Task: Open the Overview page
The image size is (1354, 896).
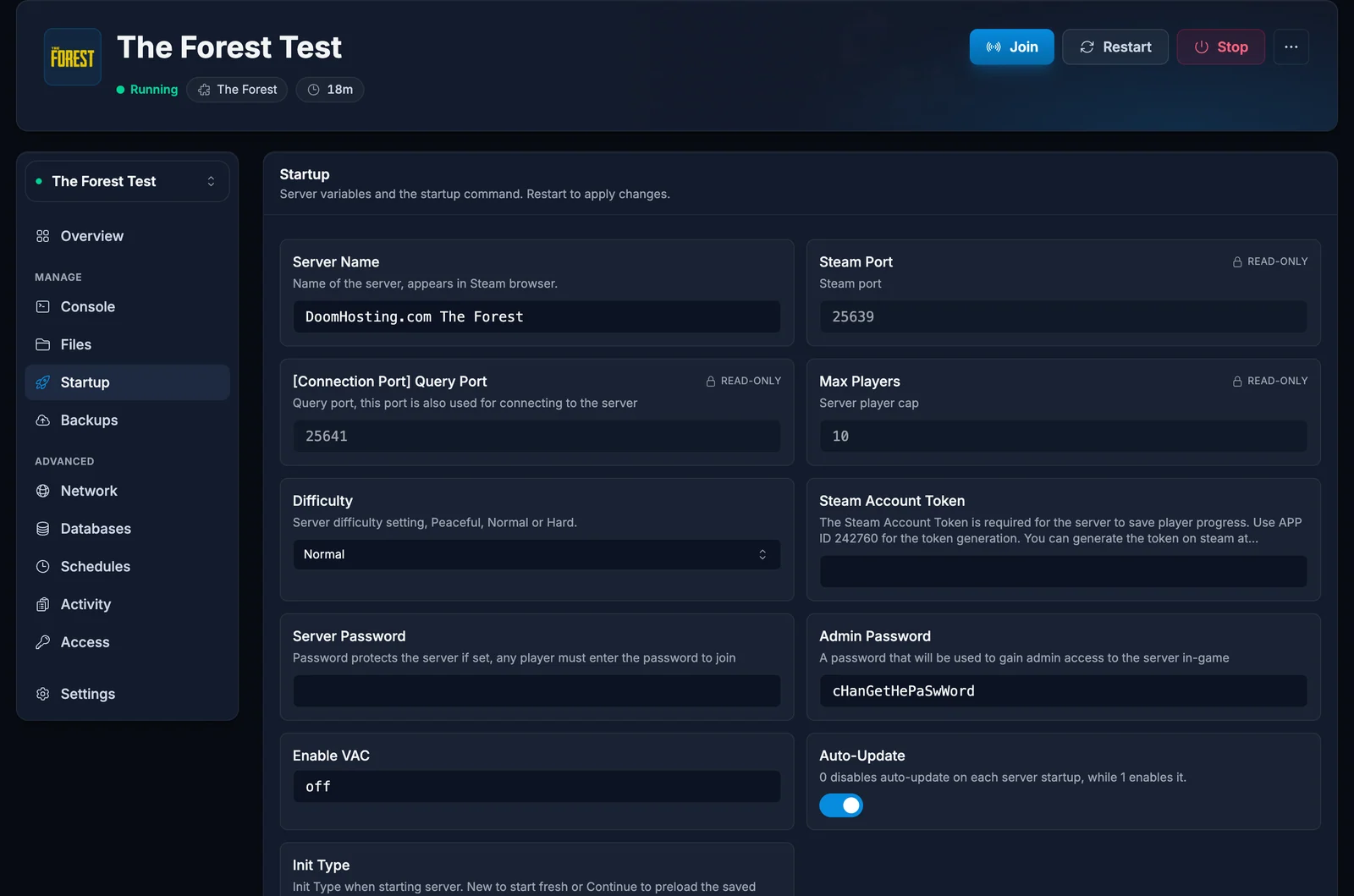Action: [x=127, y=236]
